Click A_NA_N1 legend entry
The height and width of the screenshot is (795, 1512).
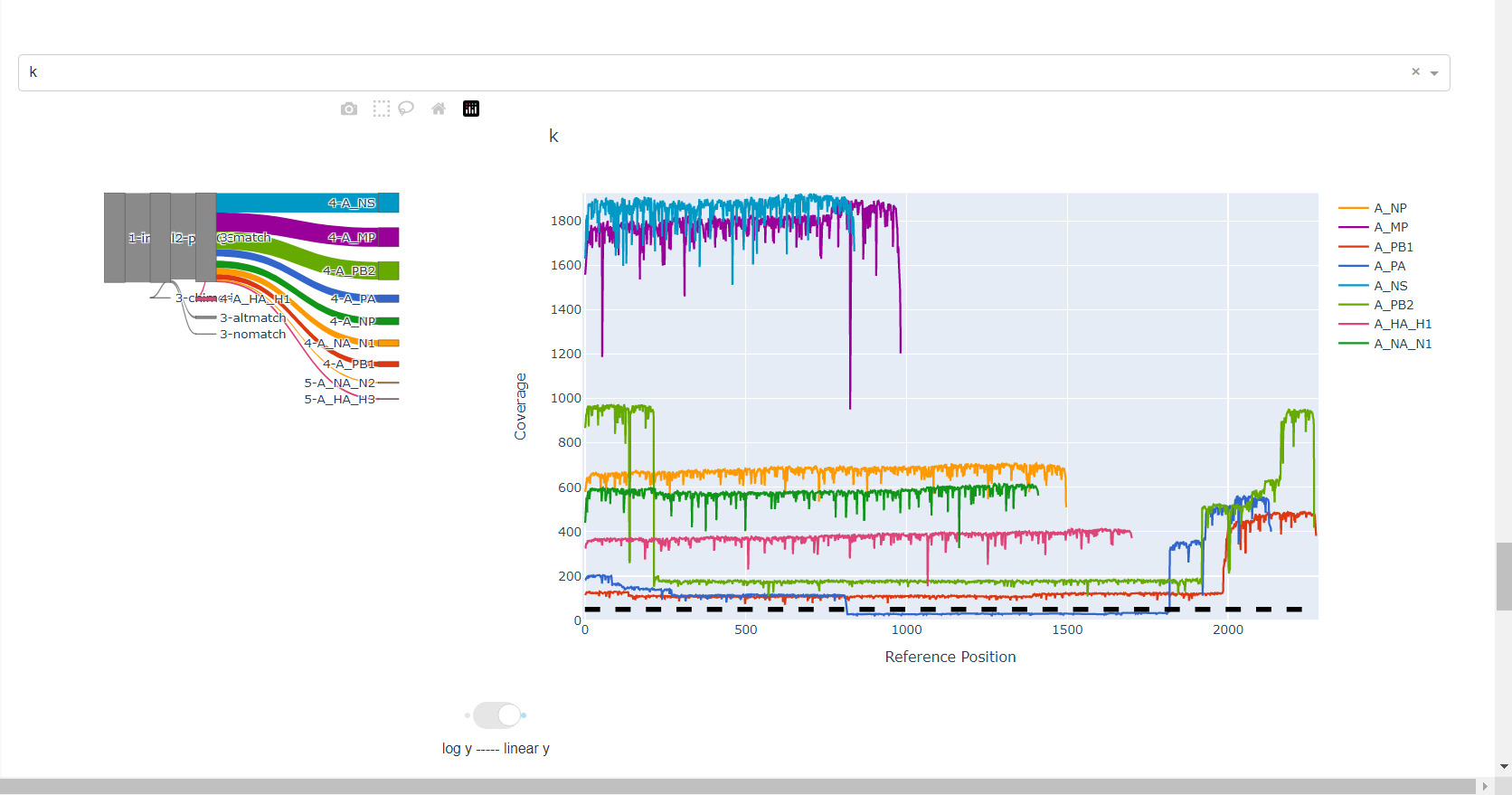1402,344
